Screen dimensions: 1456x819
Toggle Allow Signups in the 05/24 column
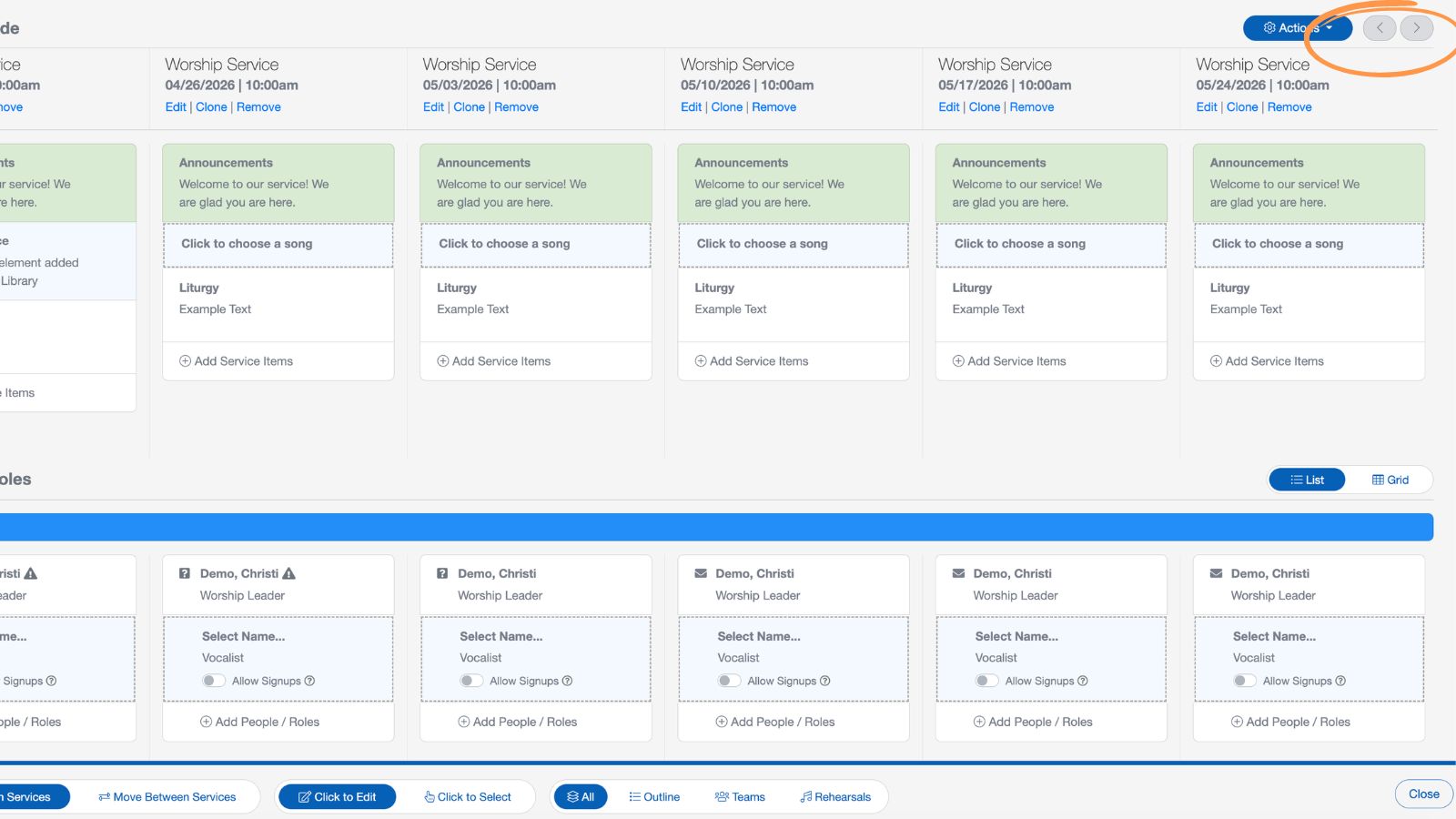[x=1245, y=680]
